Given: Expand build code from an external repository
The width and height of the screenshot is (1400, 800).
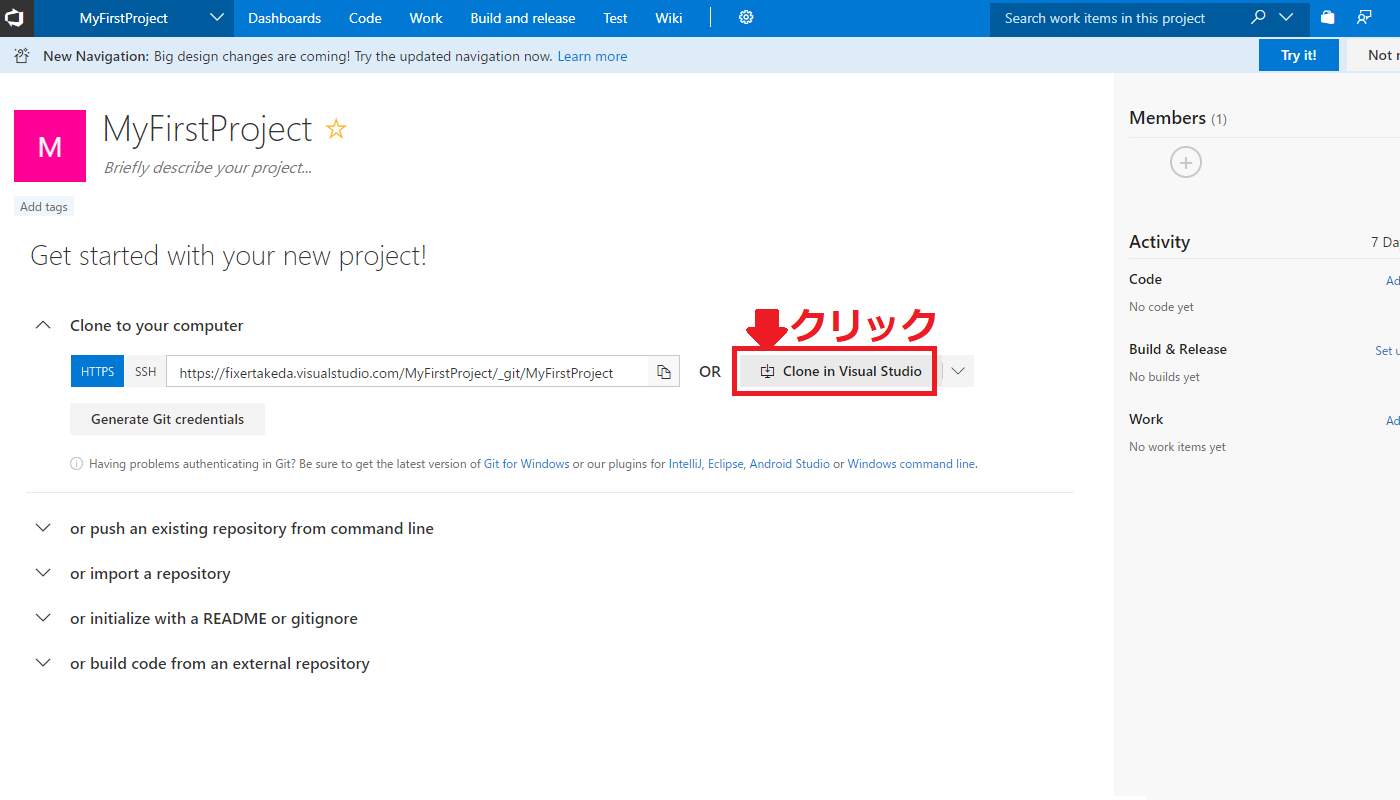Looking at the screenshot, I should [43, 663].
